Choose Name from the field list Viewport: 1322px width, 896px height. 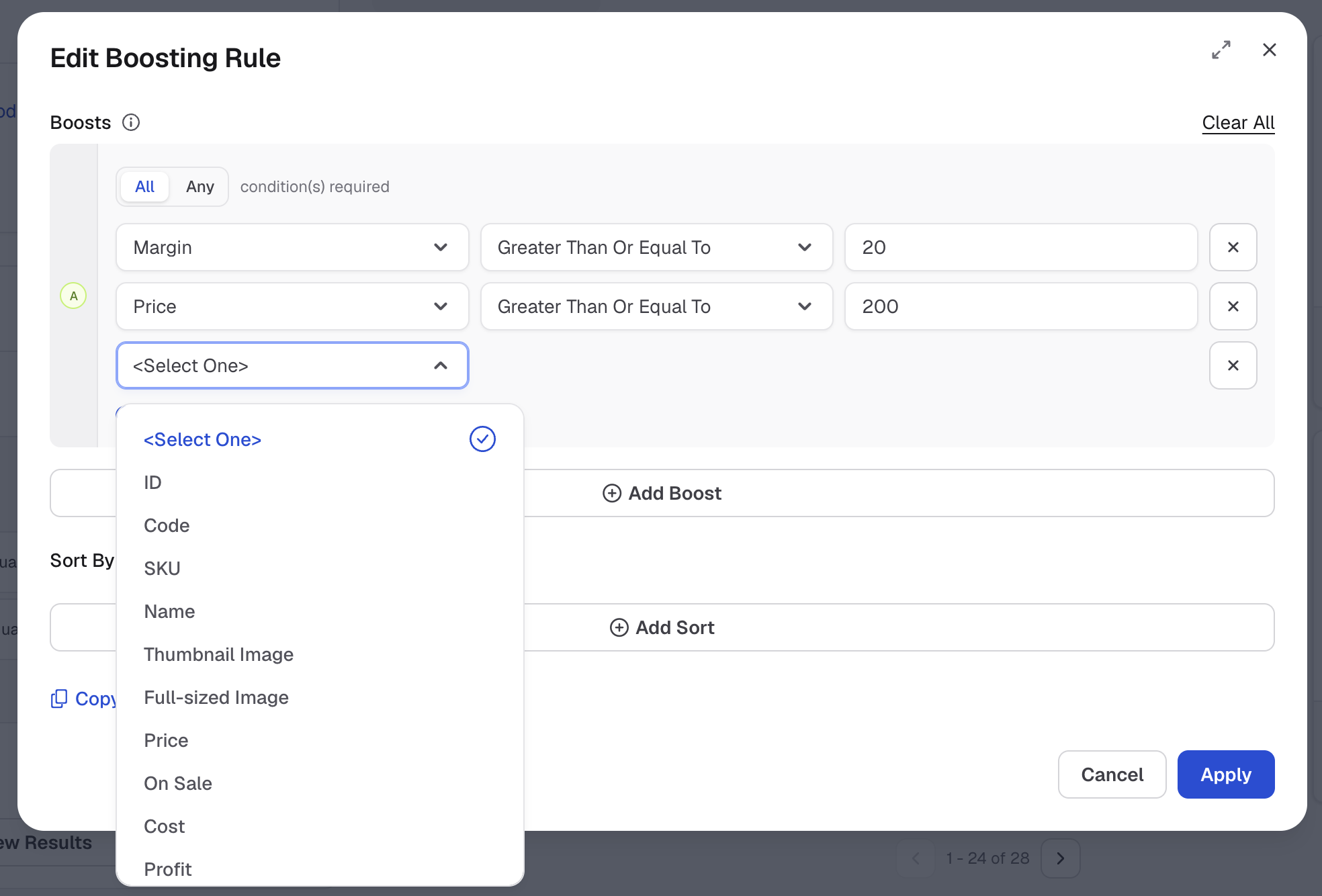tap(320, 611)
